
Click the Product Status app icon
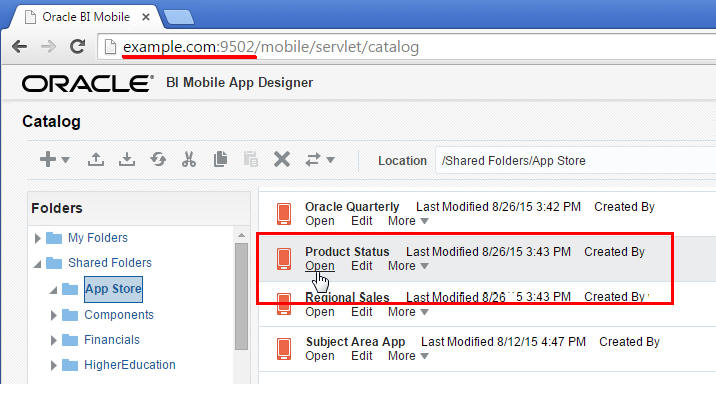click(x=284, y=259)
